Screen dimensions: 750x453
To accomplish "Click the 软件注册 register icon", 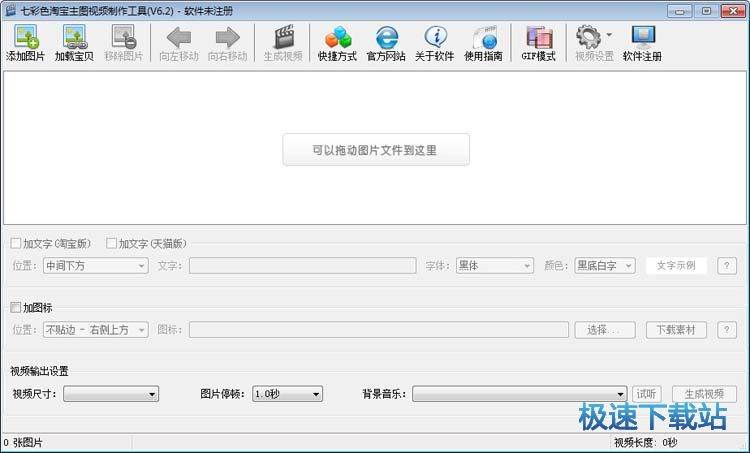I will tap(642, 42).
